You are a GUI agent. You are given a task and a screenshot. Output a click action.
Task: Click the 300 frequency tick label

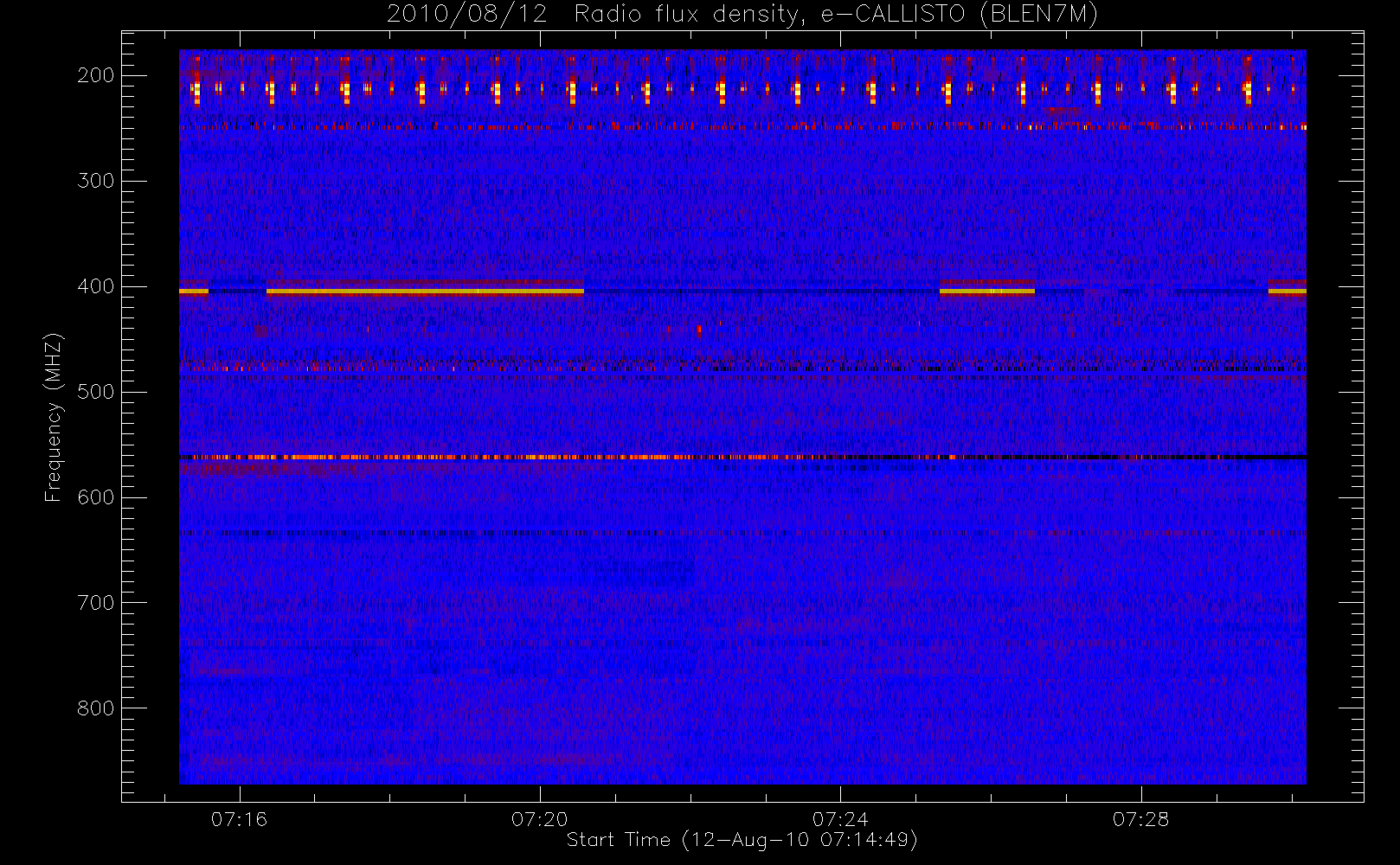coord(96,181)
